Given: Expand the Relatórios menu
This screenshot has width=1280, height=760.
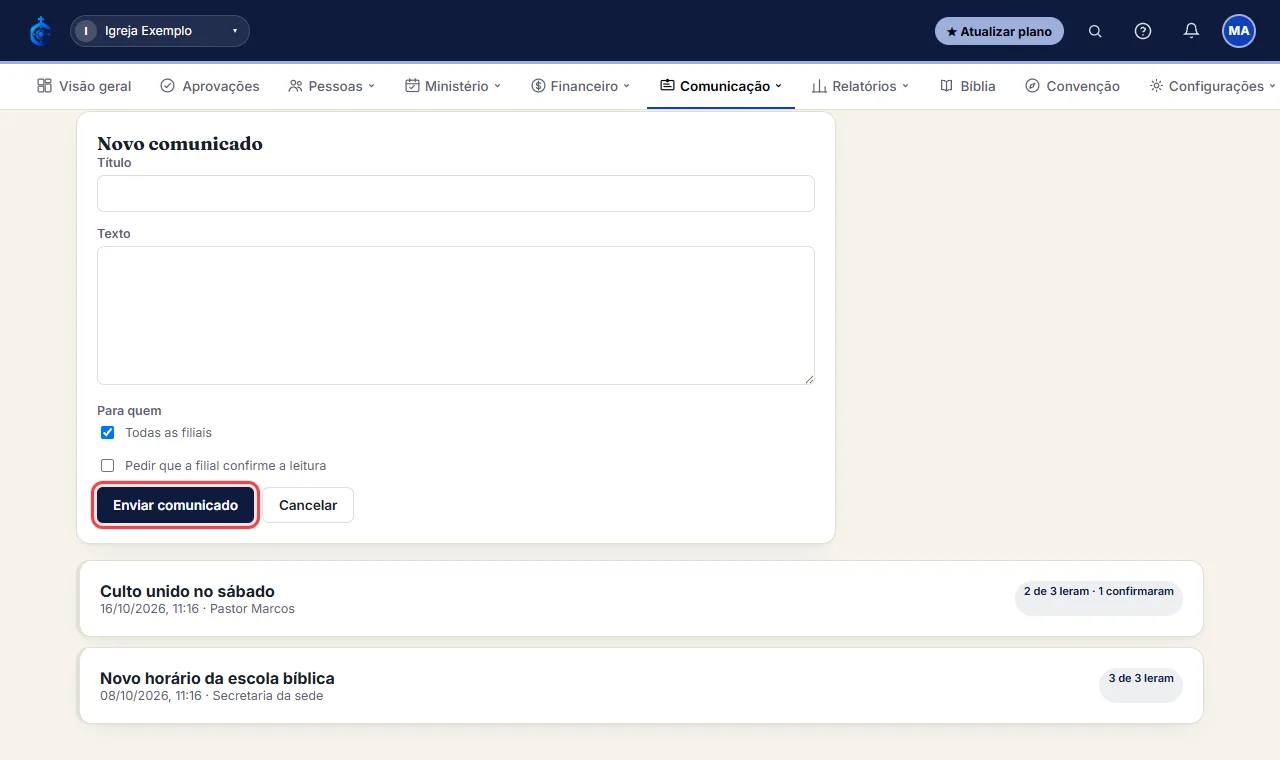Looking at the screenshot, I should pyautogui.click(x=860, y=86).
